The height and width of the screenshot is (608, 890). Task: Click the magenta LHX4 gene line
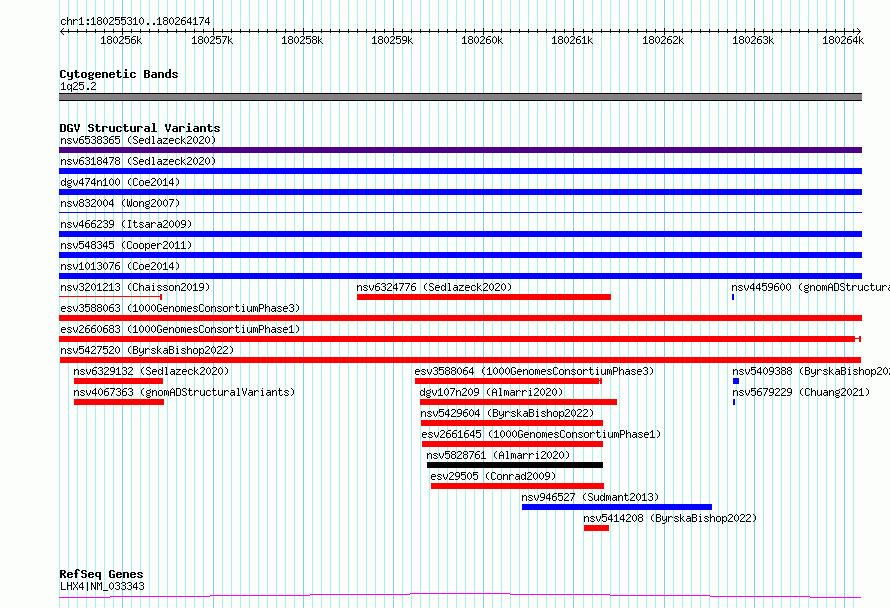pyautogui.click(x=460, y=596)
